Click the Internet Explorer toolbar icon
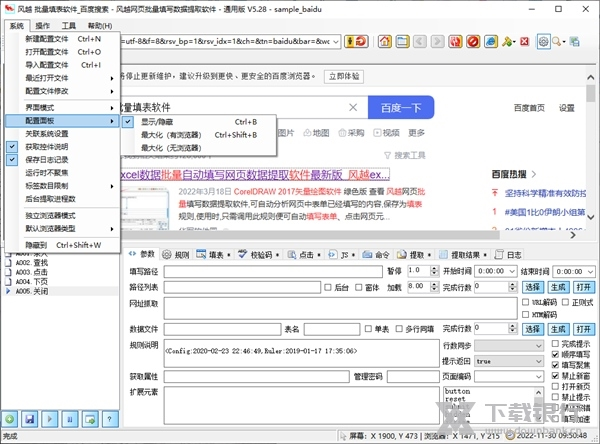Viewport: 600px width, 444px height. pyautogui.click(x=491, y=41)
